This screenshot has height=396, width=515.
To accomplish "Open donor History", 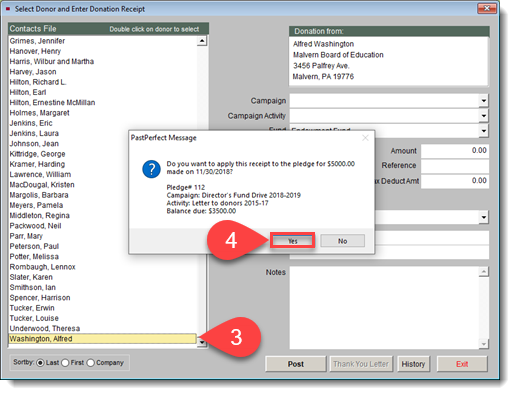I will [413, 364].
